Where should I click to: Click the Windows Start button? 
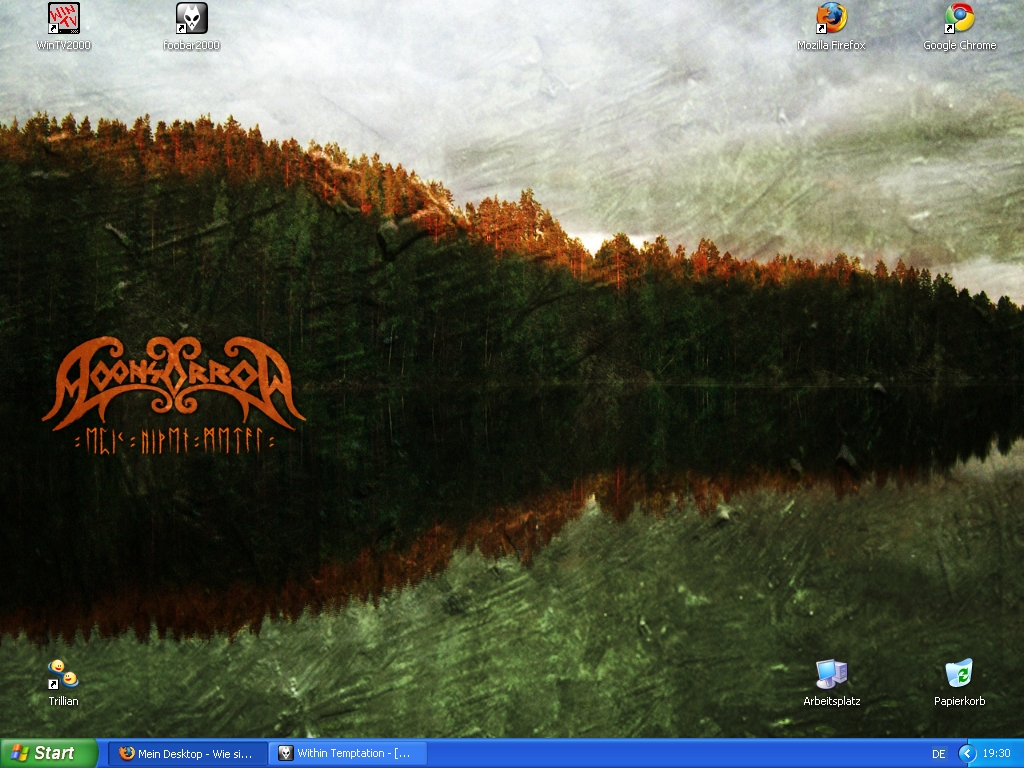[48, 753]
